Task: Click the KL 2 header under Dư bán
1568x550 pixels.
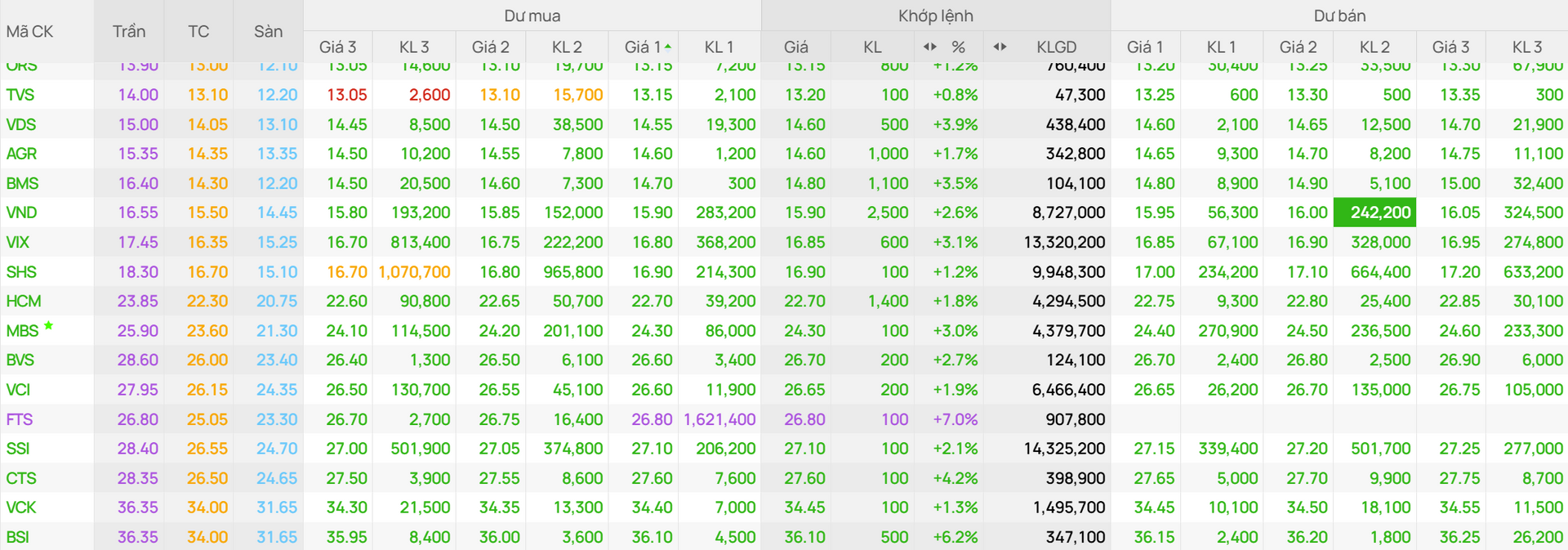Action: (1374, 47)
